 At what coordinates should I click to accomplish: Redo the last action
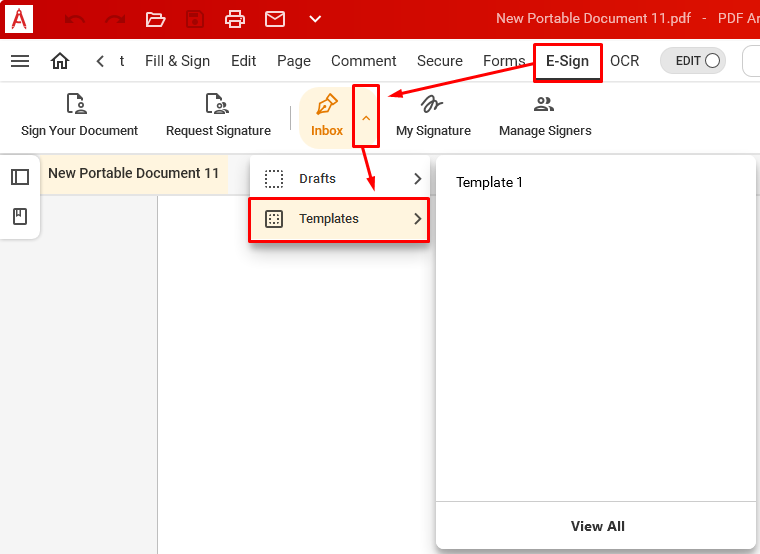pos(115,19)
